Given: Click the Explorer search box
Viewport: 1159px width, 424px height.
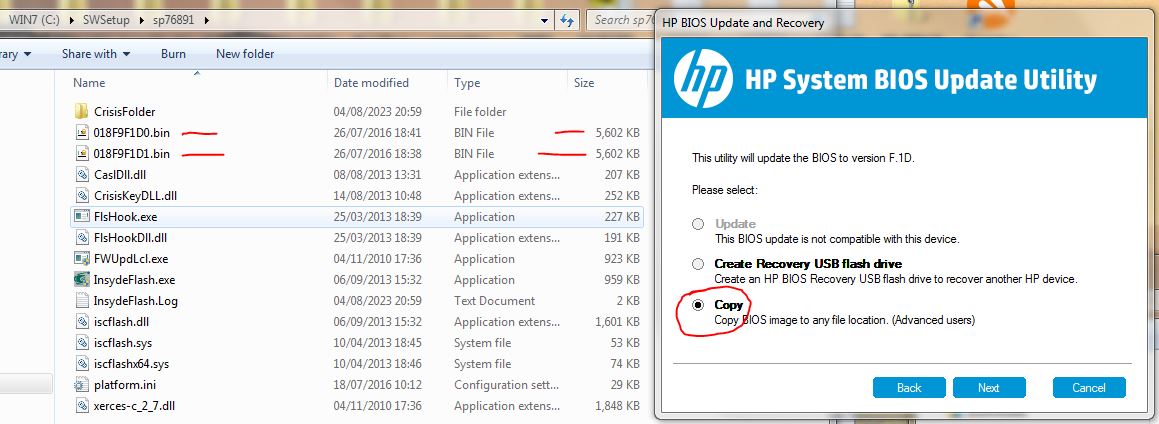Looking at the screenshot, I should coord(623,20).
